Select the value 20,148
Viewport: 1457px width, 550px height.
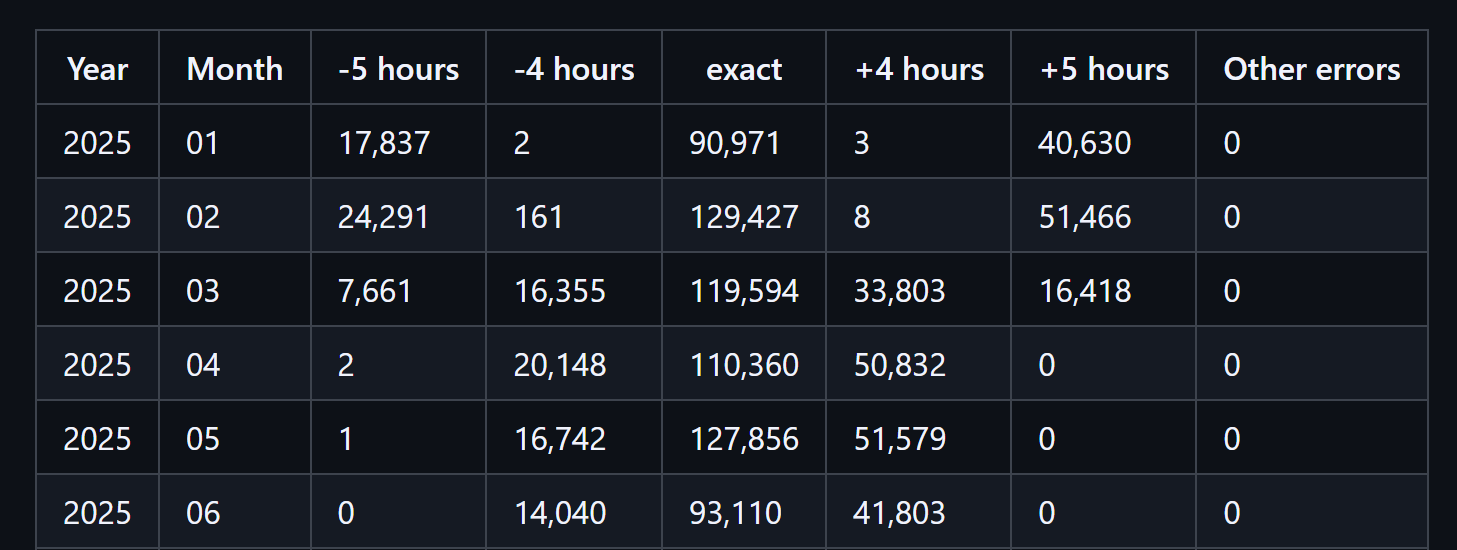[559, 365]
